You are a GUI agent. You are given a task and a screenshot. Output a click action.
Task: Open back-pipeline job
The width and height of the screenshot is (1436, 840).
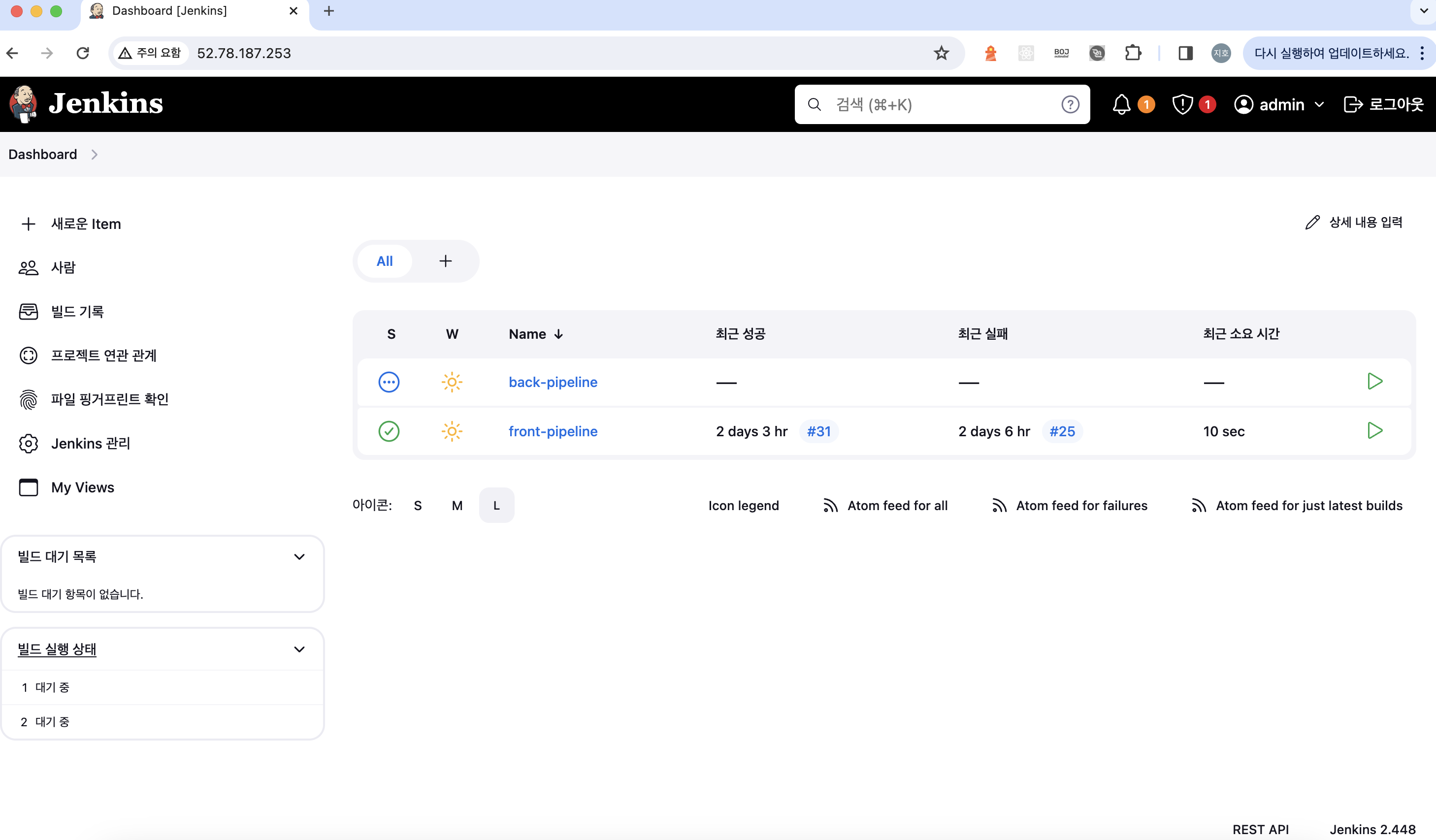click(x=553, y=382)
